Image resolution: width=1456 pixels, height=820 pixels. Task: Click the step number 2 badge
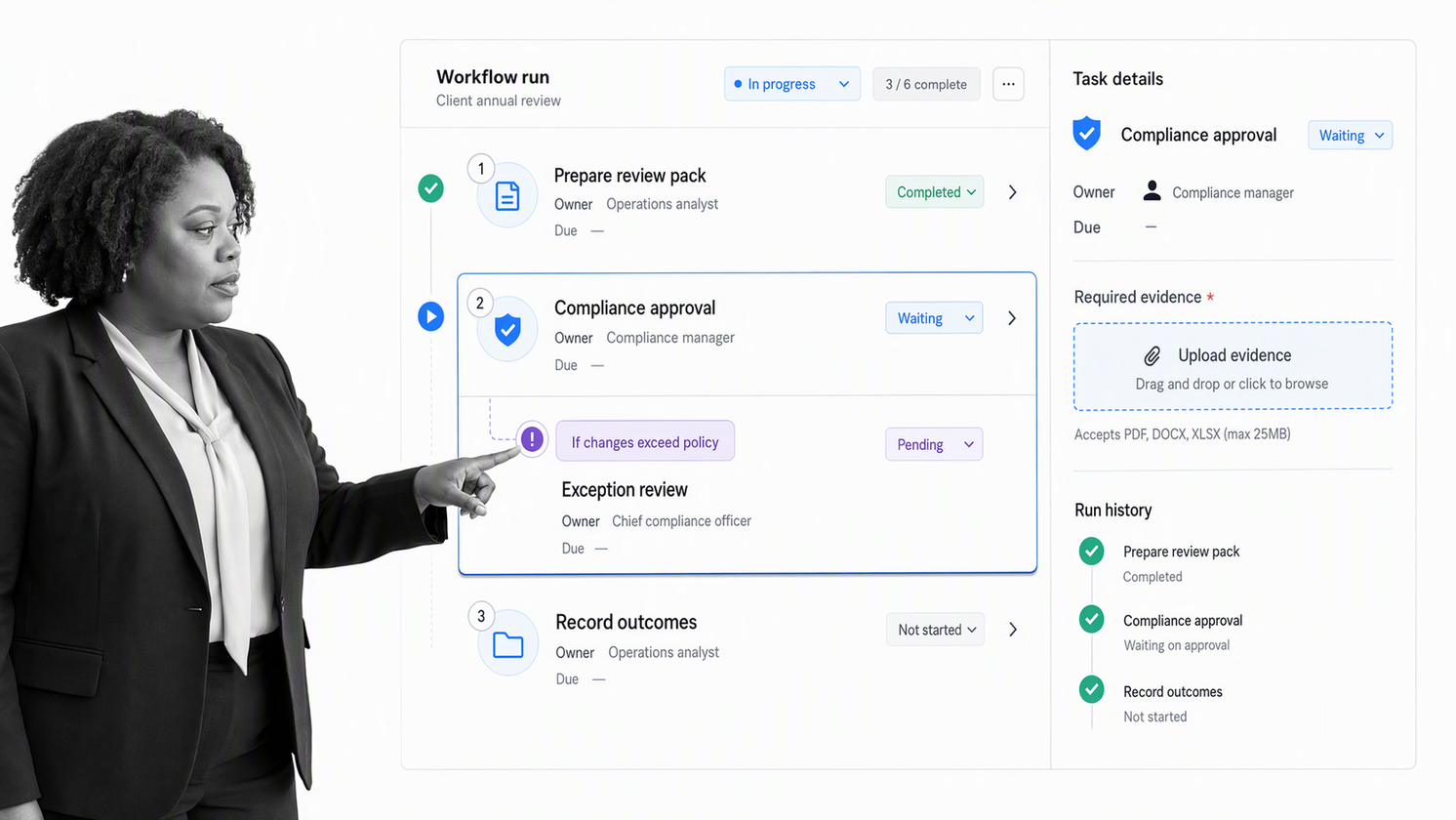pyautogui.click(x=479, y=303)
